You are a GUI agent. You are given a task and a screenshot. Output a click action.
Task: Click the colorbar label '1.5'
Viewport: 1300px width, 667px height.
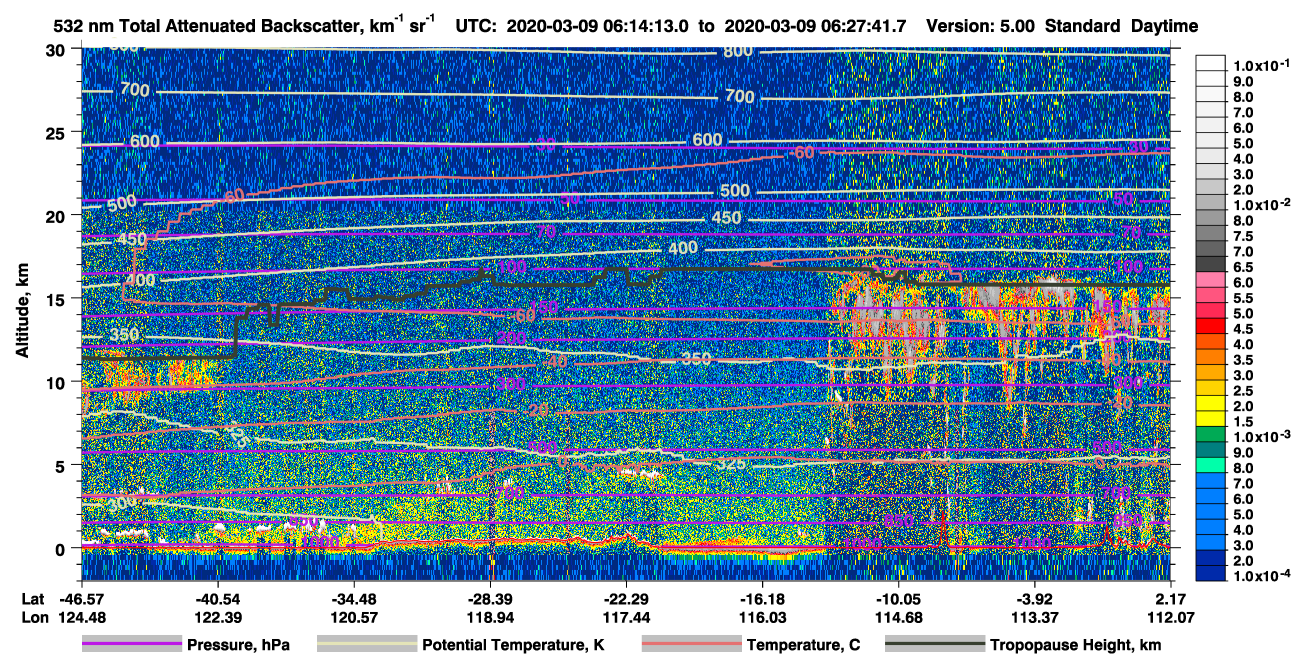tap(1246, 422)
